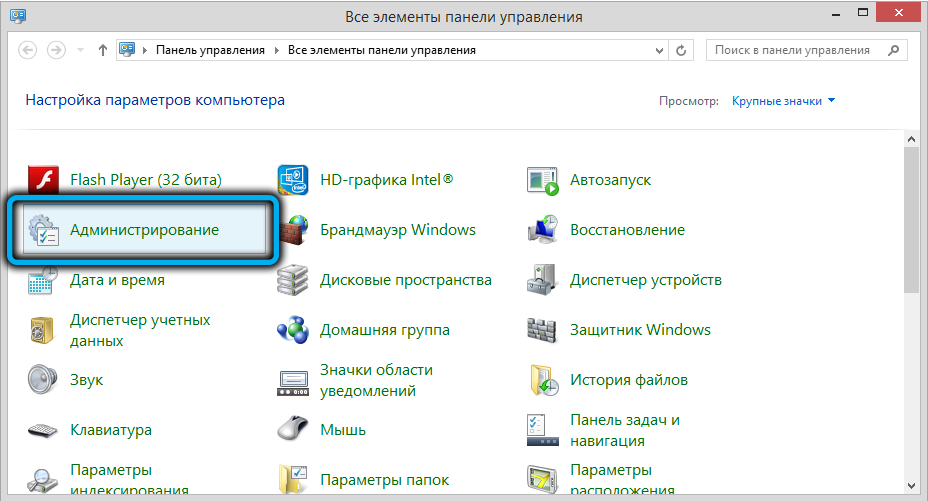928x501 pixels.
Task: Click the refresh button near address bar
Action: coord(681,49)
